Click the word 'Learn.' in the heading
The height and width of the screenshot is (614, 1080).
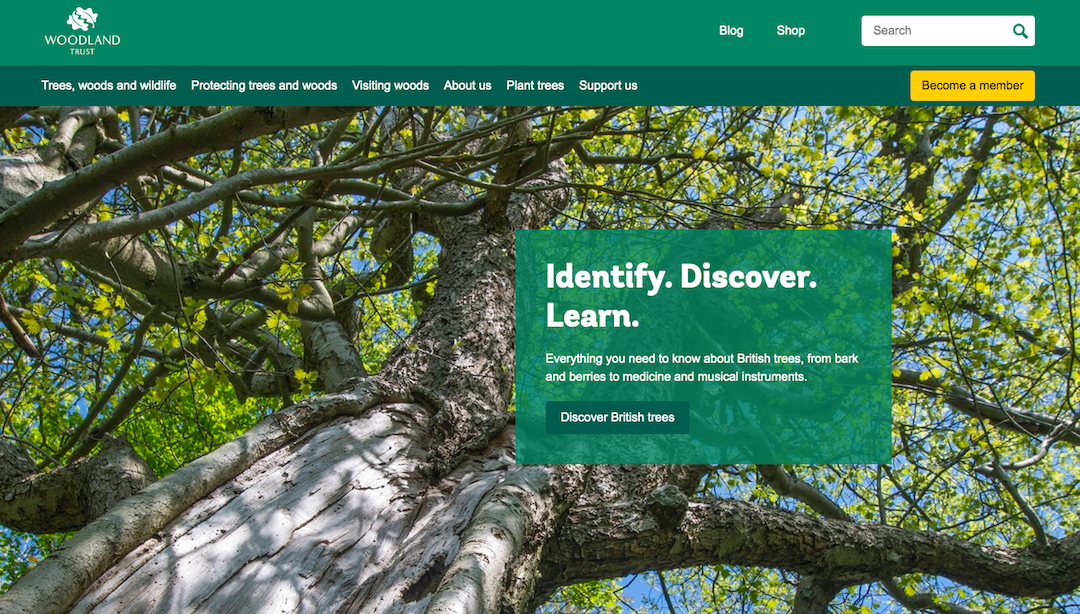coord(592,316)
